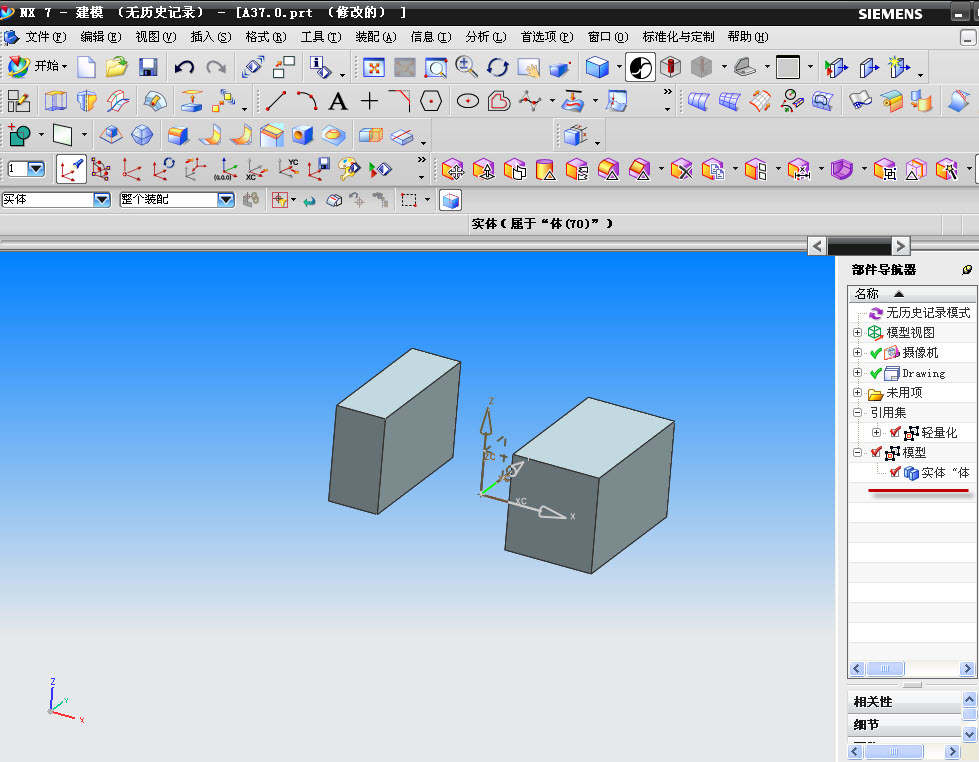Click the Delete Face synchronous modeling icon
Viewport: 979px width, 762px height.
pyautogui.click(x=681, y=169)
